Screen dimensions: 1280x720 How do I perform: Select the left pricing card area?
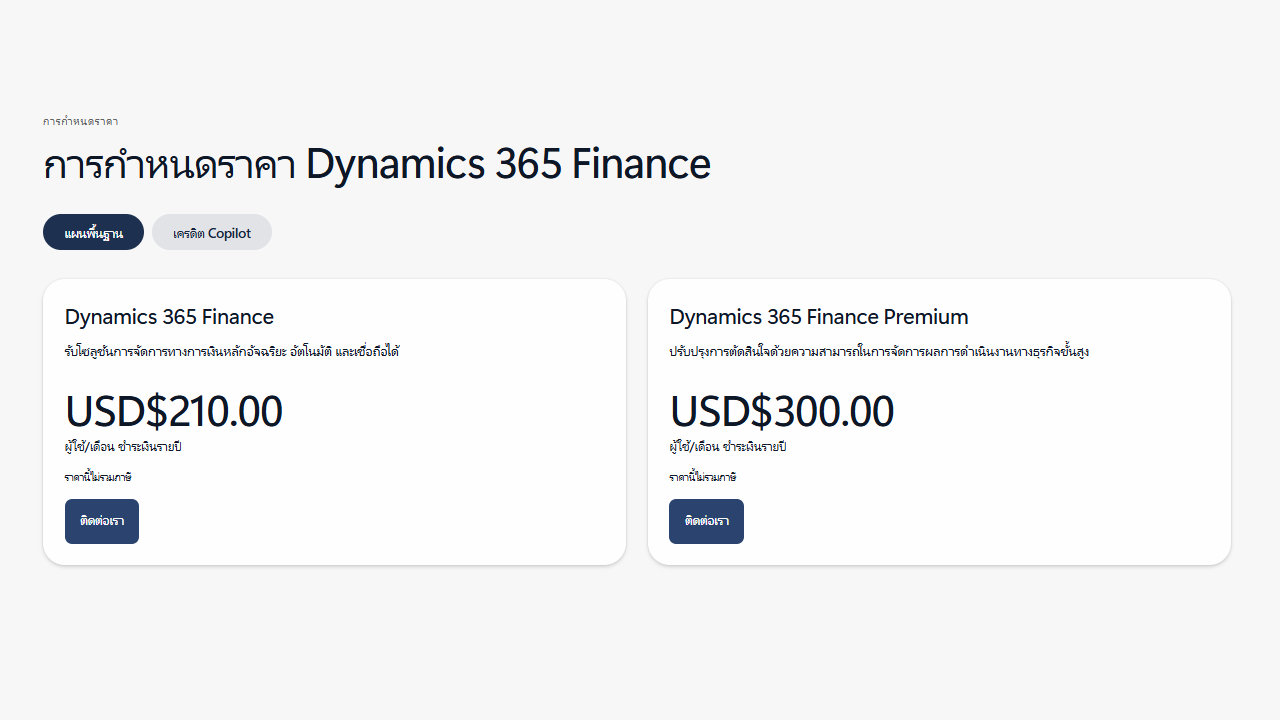tap(333, 421)
